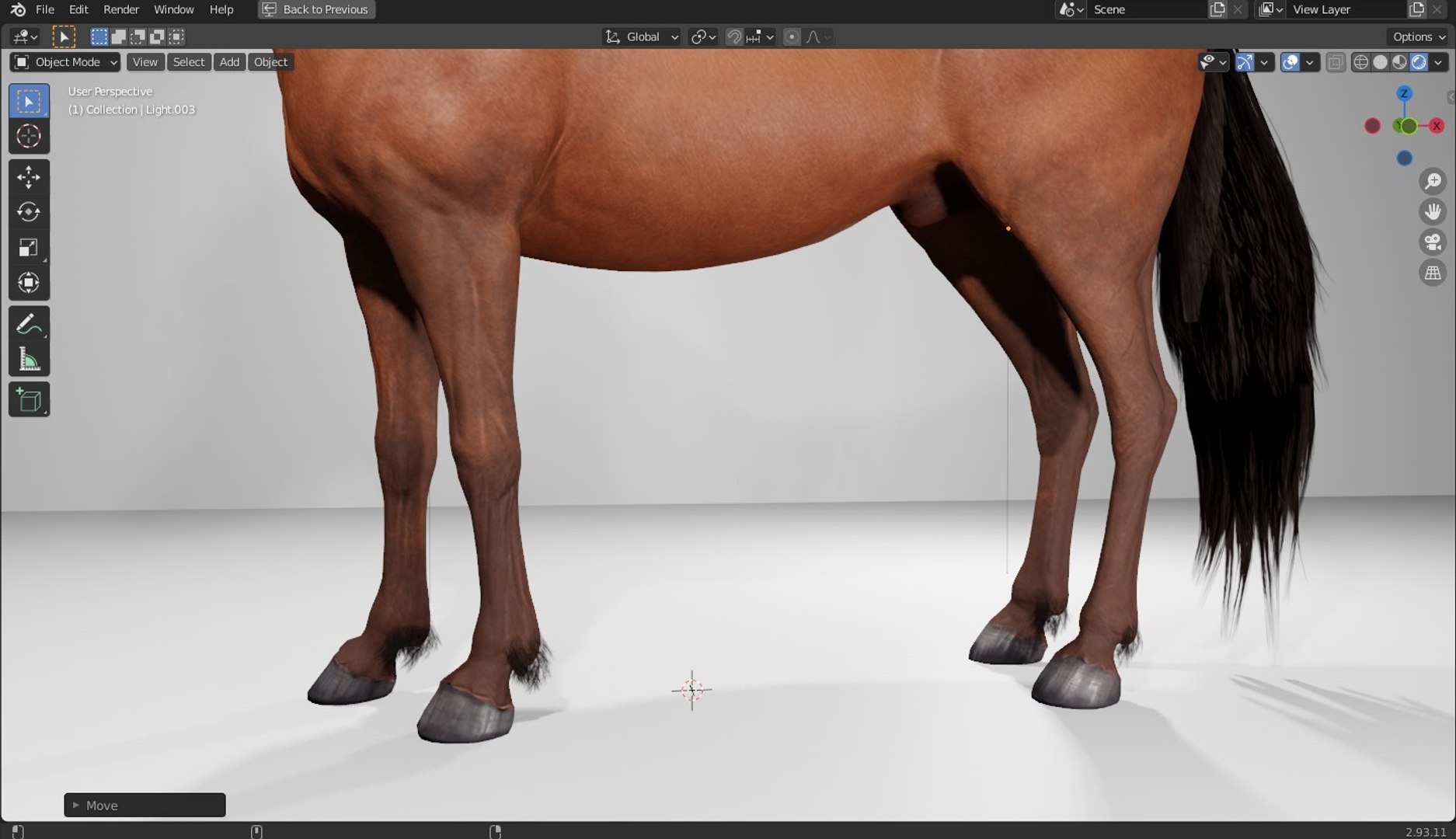Viewport: 1456px width, 839px height.
Task: Open the Render menu
Action: (x=121, y=9)
